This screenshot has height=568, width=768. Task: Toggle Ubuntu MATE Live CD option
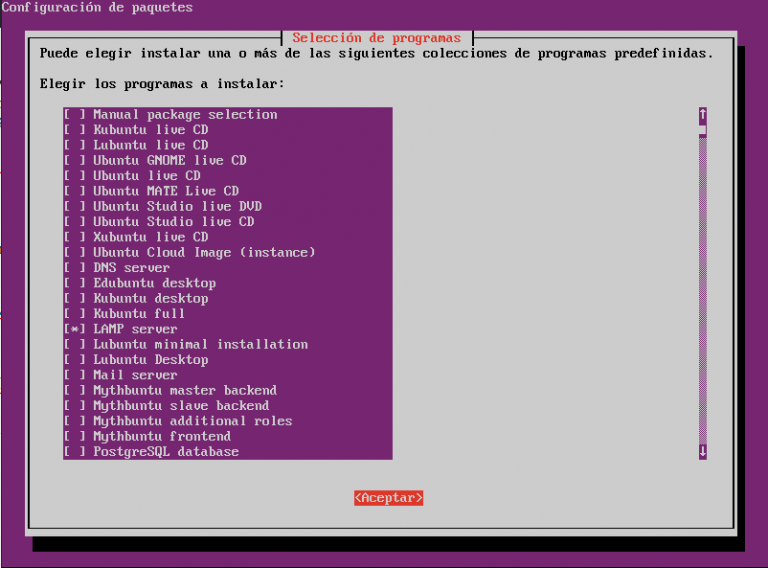click(x=74, y=191)
